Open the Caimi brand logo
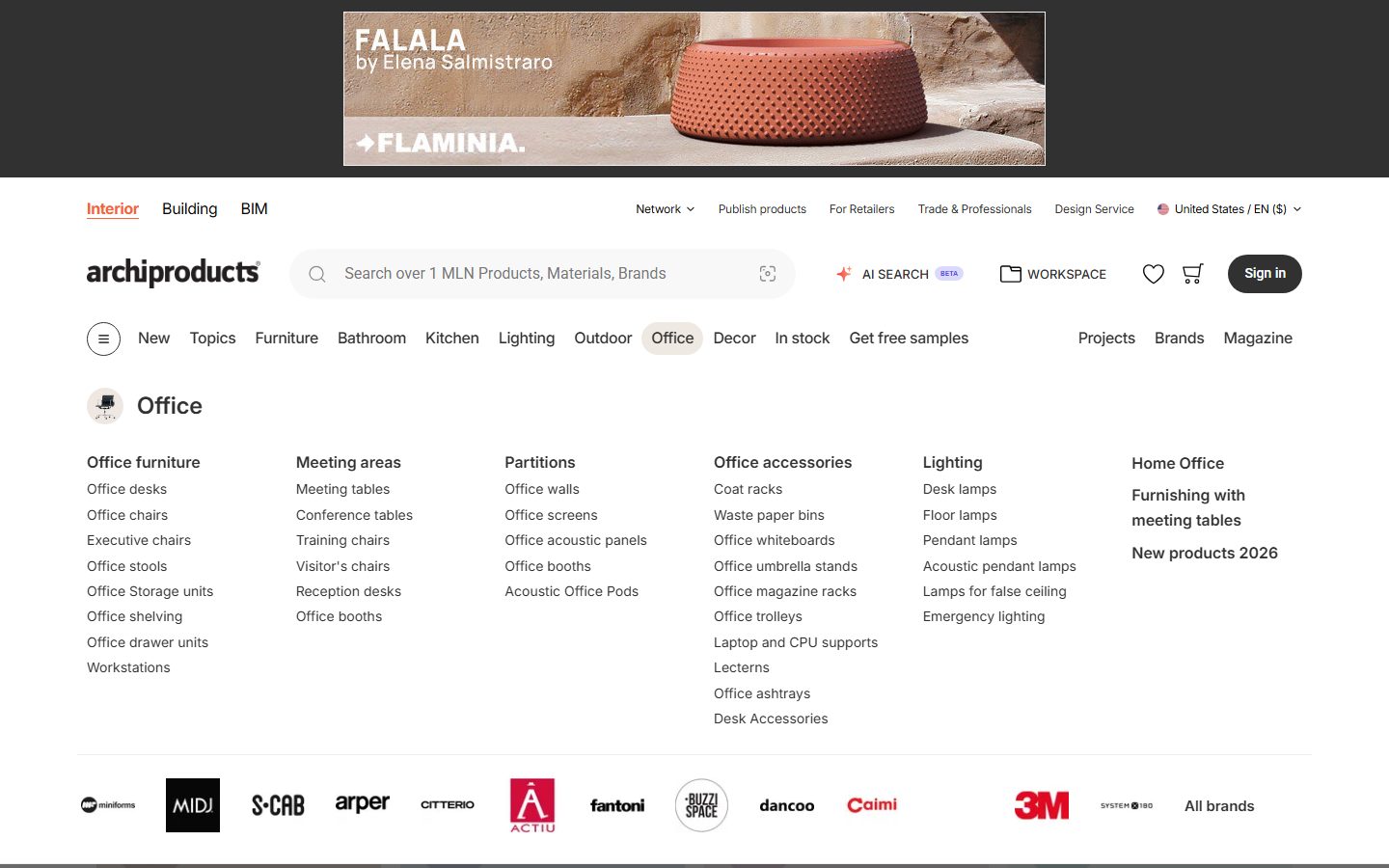Image resolution: width=1389 pixels, height=868 pixels. point(872,804)
